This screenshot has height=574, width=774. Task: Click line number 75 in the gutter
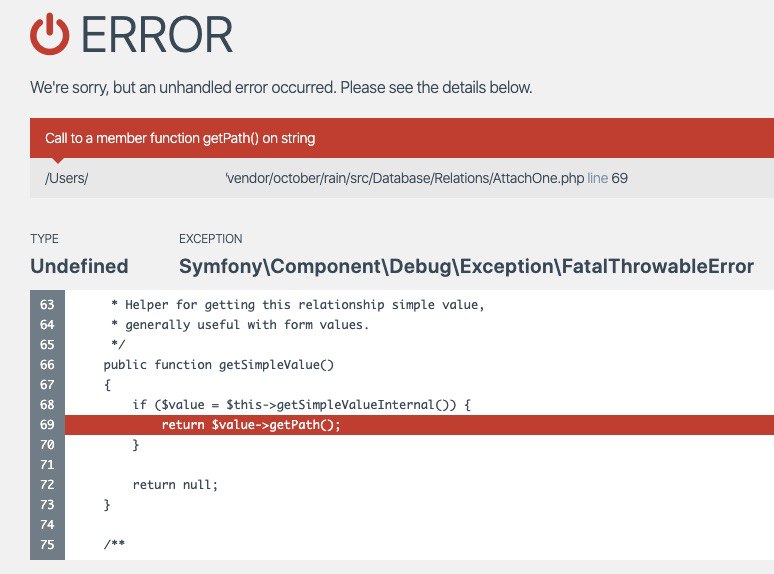tap(47, 544)
